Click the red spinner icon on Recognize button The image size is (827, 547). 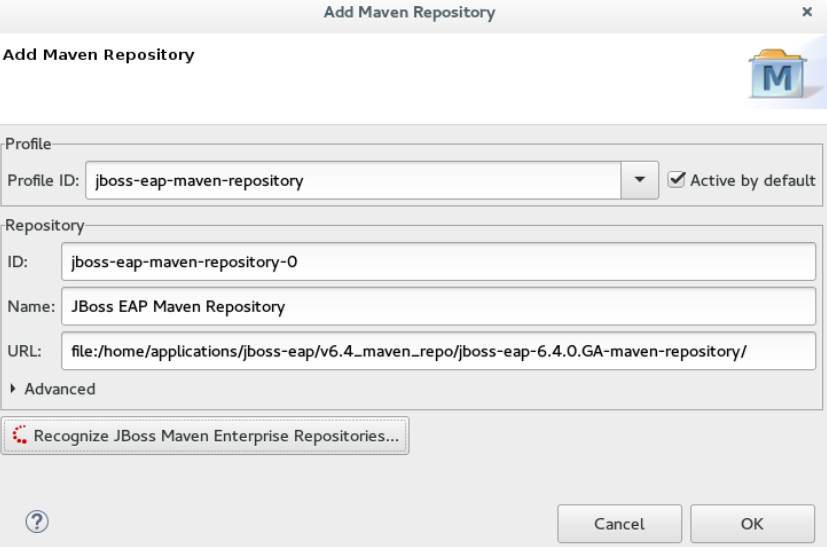[x=19, y=436]
